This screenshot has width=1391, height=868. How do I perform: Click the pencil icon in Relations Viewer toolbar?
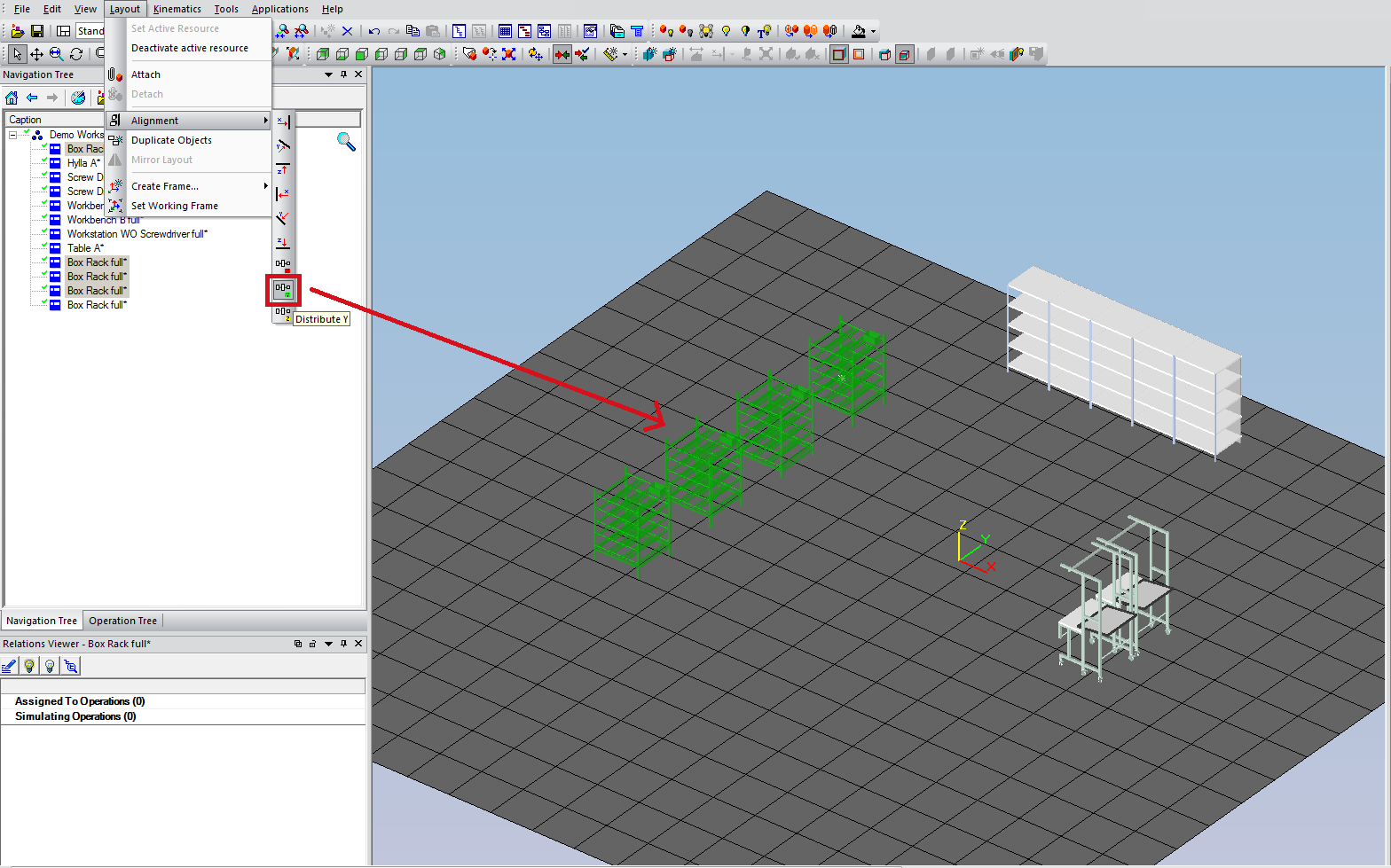point(10,666)
